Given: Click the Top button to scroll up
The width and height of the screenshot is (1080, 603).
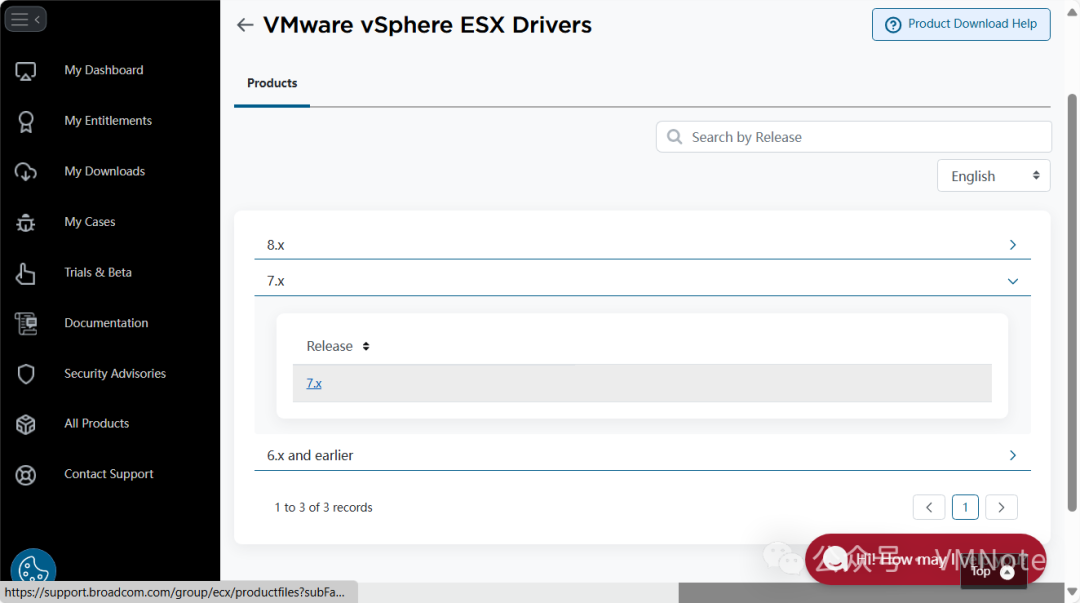Looking at the screenshot, I should click(x=993, y=572).
